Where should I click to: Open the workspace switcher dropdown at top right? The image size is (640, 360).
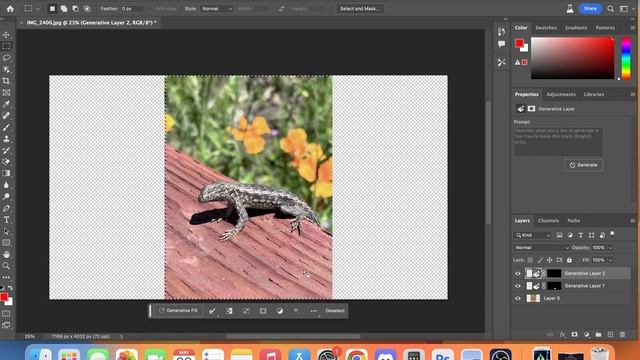[624, 9]
